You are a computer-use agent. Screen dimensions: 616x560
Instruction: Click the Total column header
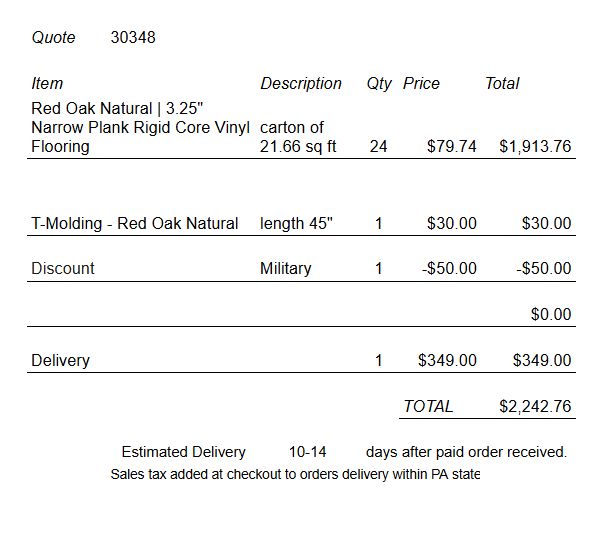[502, 83]
